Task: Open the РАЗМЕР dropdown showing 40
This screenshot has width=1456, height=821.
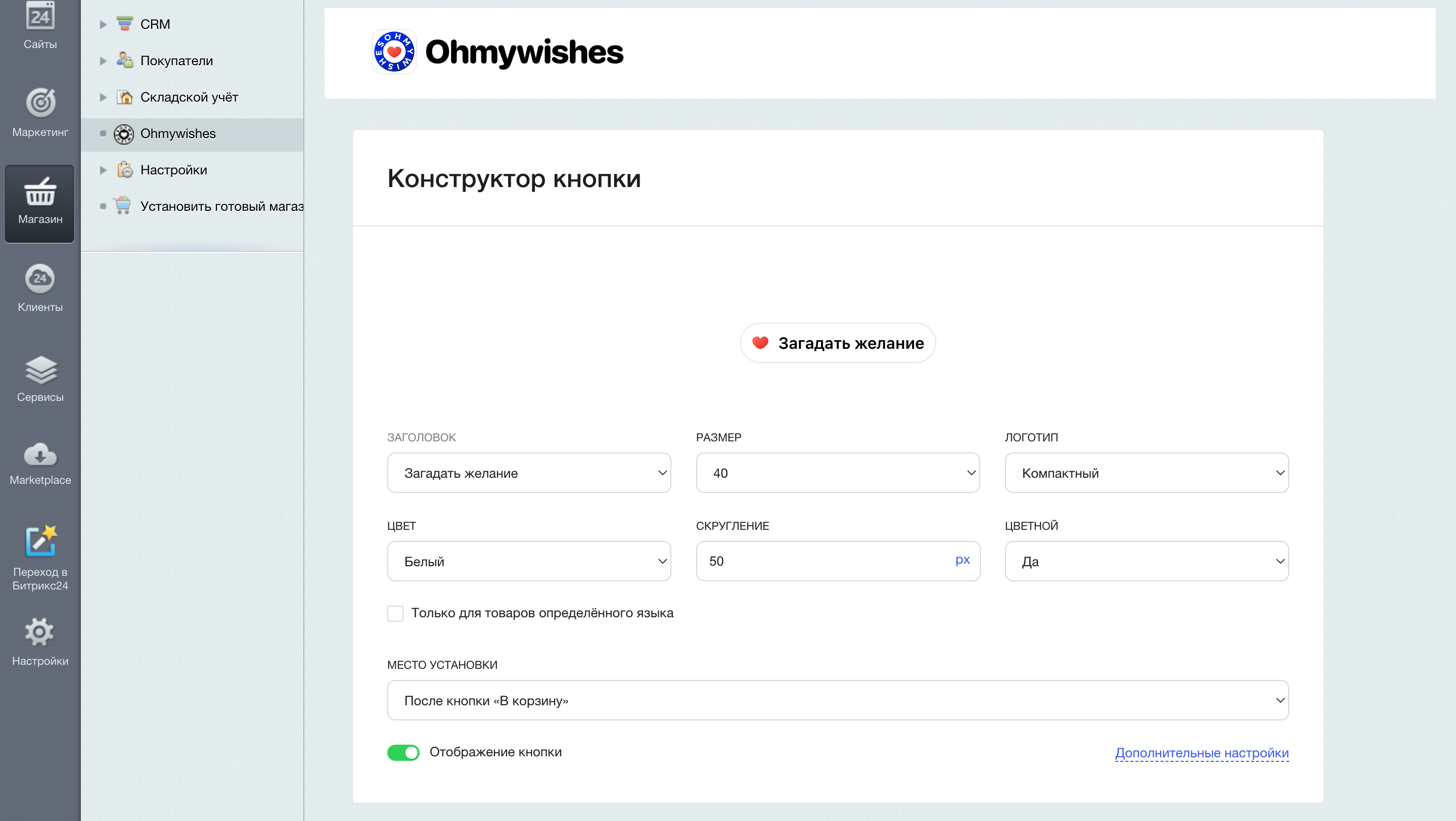Action: 837,473
